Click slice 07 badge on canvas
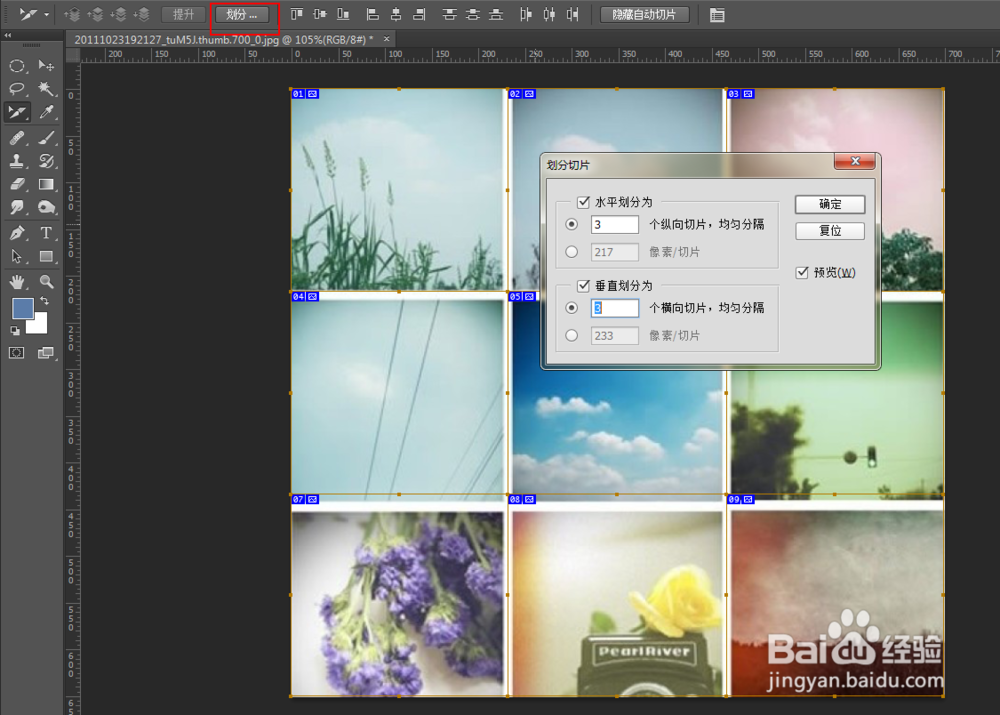This screenshot has height=715, width=1000. point(305,499)
